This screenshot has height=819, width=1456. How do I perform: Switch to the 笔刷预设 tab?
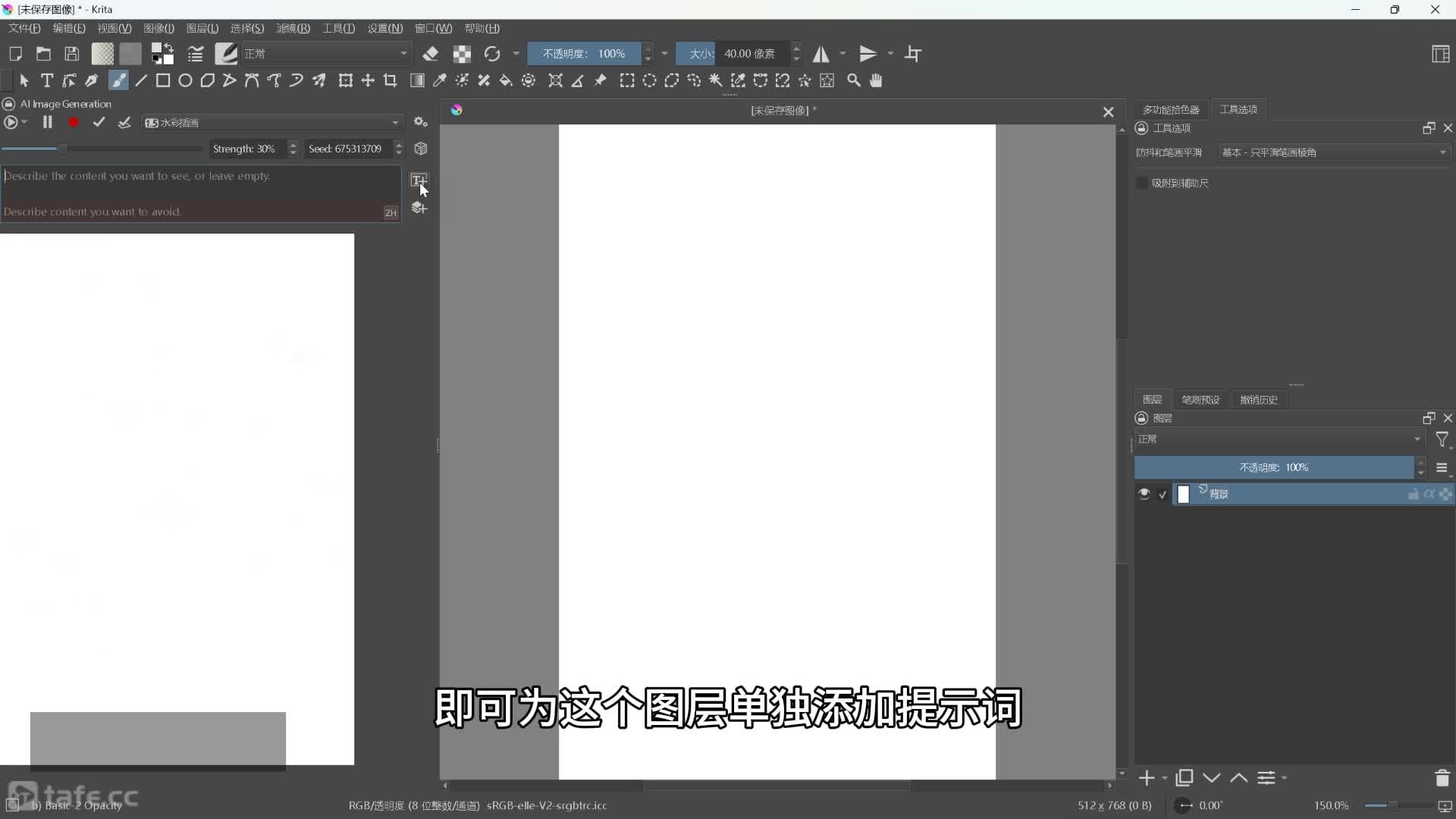(x=1200, y=400)
